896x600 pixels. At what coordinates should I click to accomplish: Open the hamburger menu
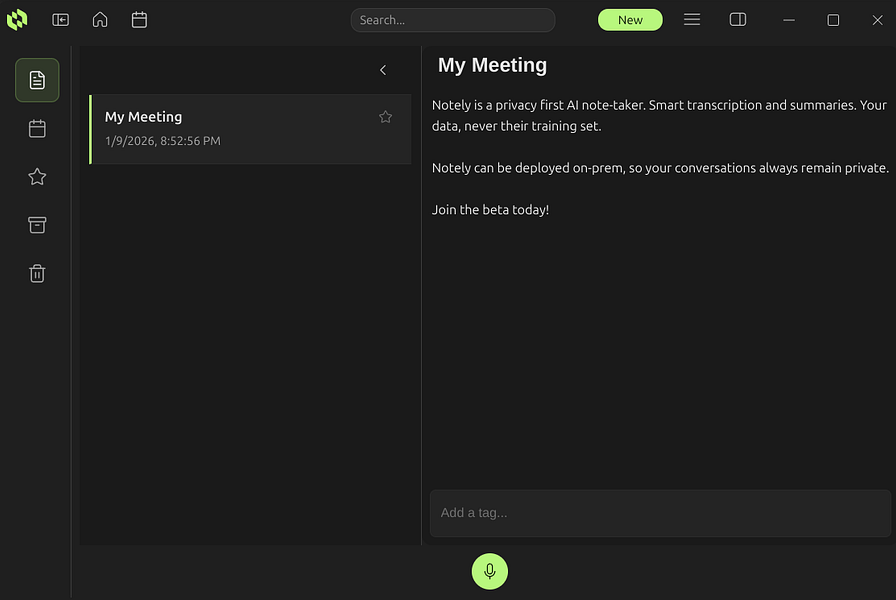691,20
